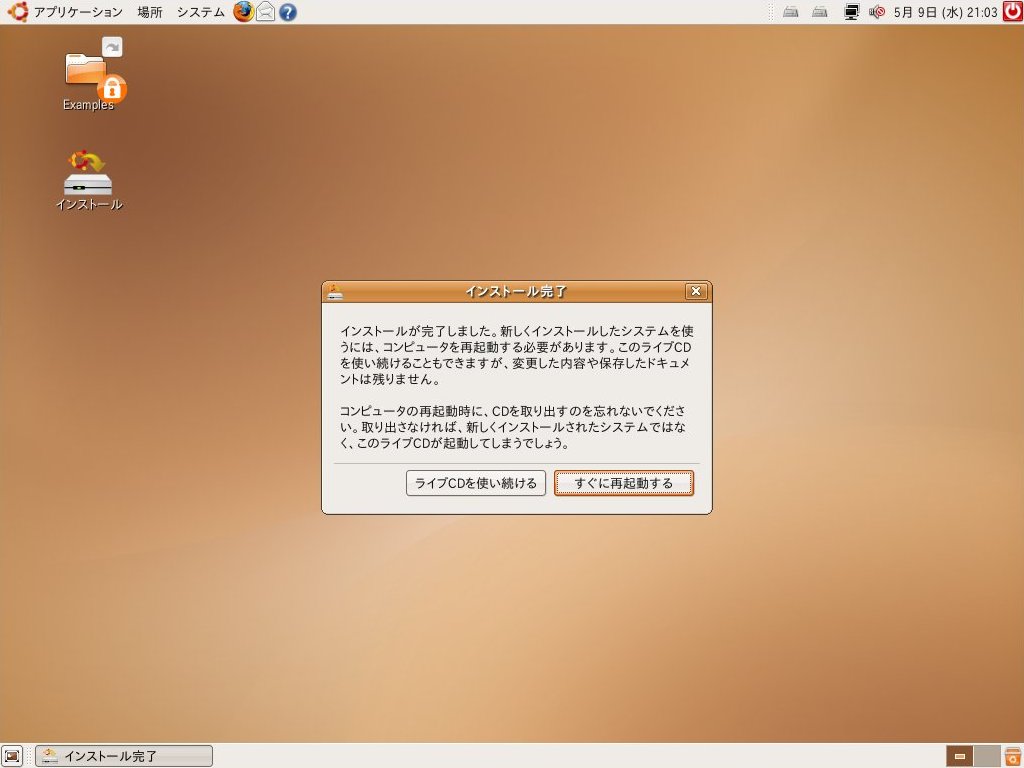The image size is (1024, 768).
Task: Click the Ubuntu logo in the top panel
Action: pos(18,12)
